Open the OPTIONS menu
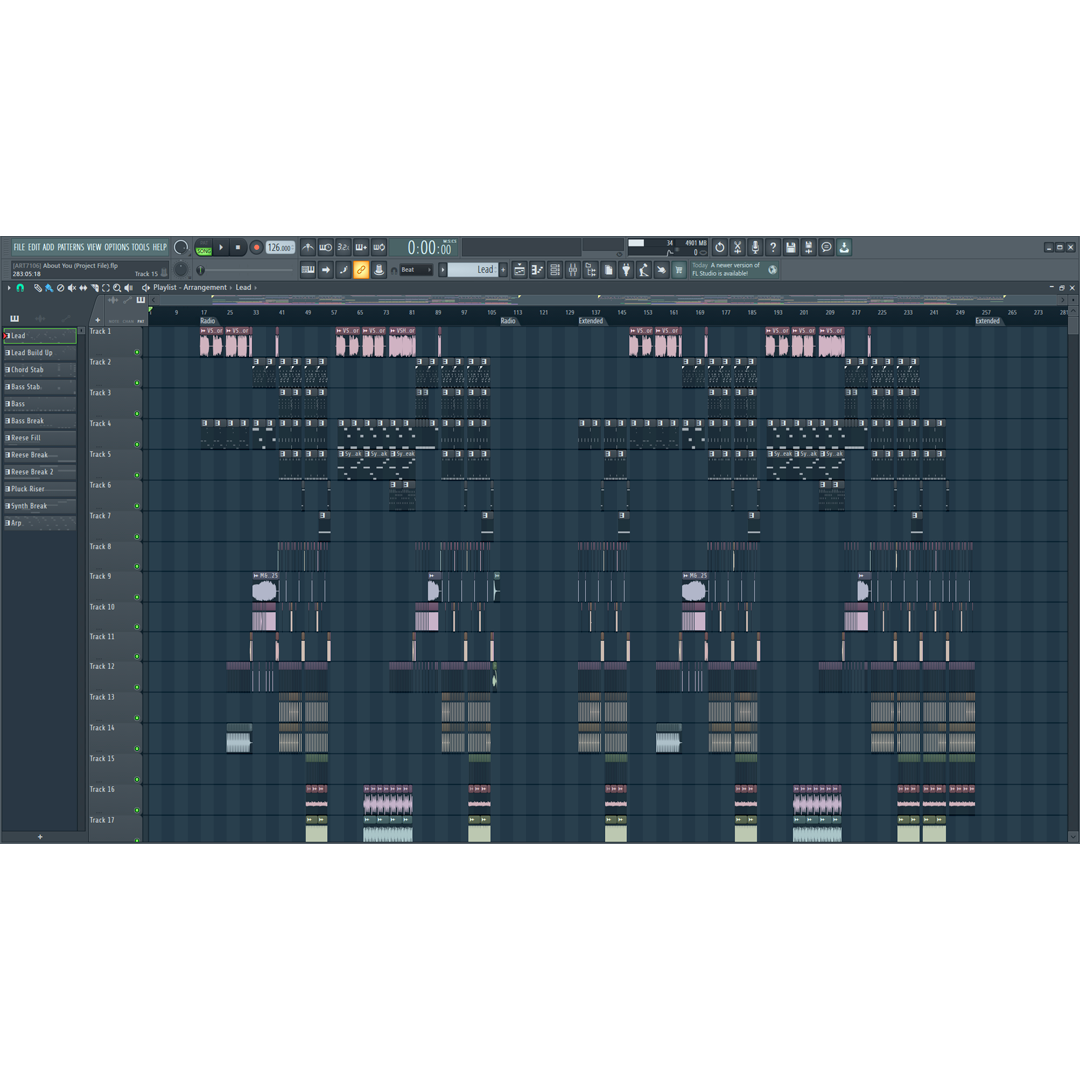Viewport: 1080px width, 1080px height. tap(117, 247)
